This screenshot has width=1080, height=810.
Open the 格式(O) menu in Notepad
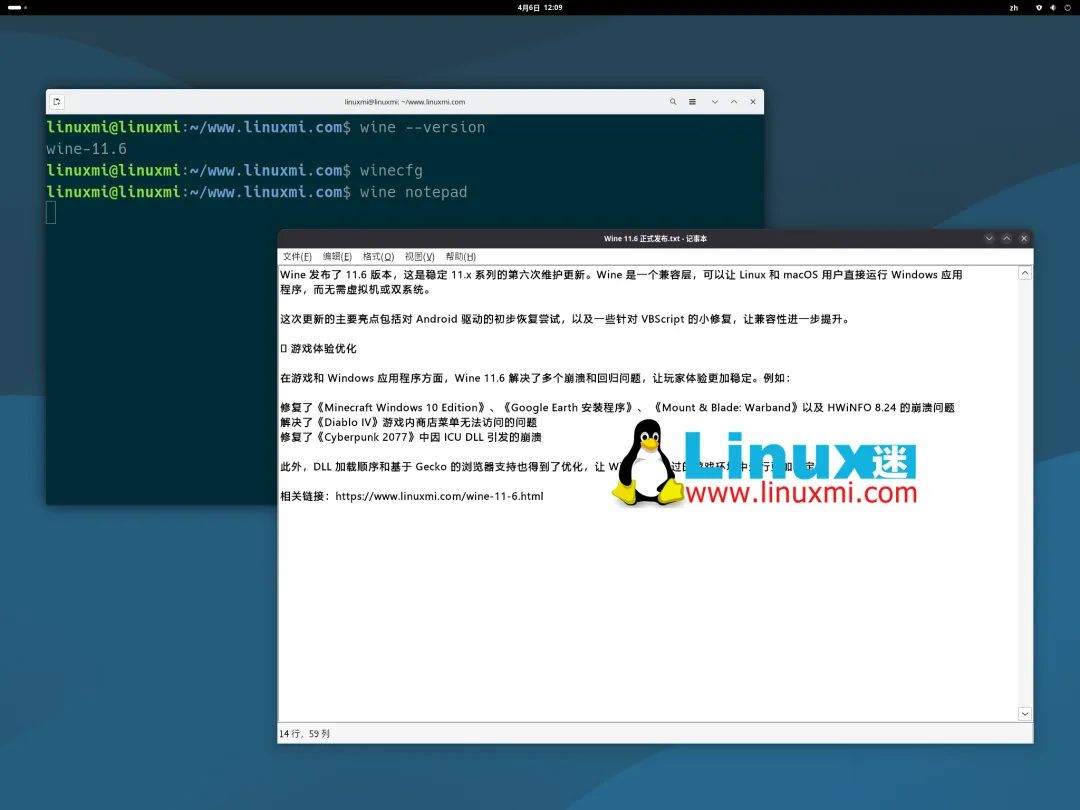tap(378, 256)
